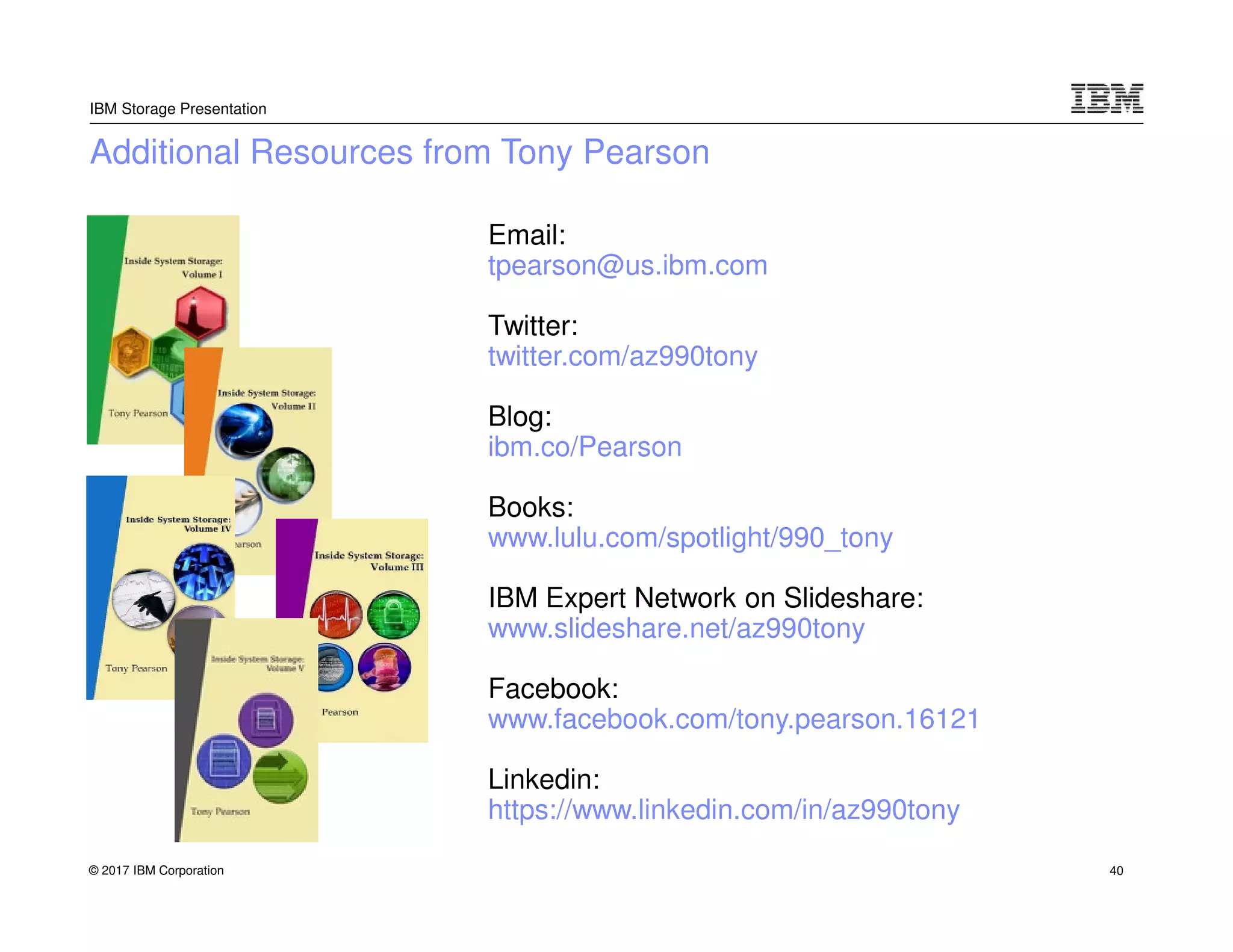
Task: Click the green padlock circle icon
Action: [393, 614]
